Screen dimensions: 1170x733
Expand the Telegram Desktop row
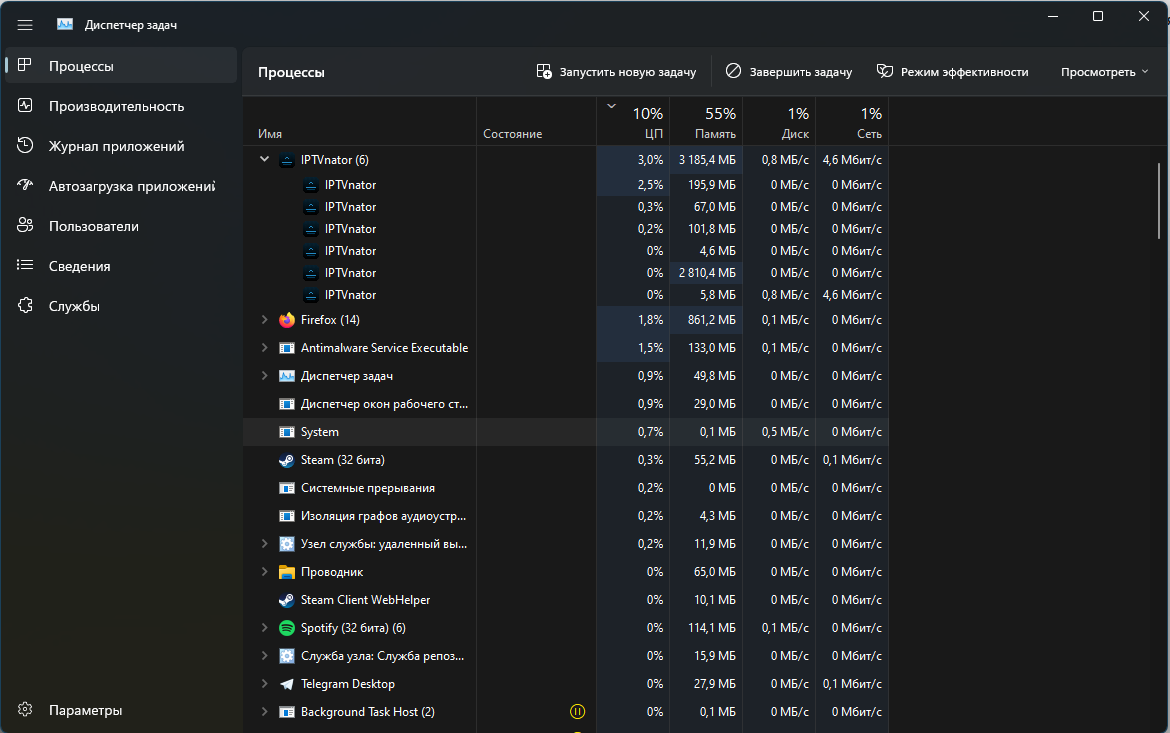pos(264,684)
